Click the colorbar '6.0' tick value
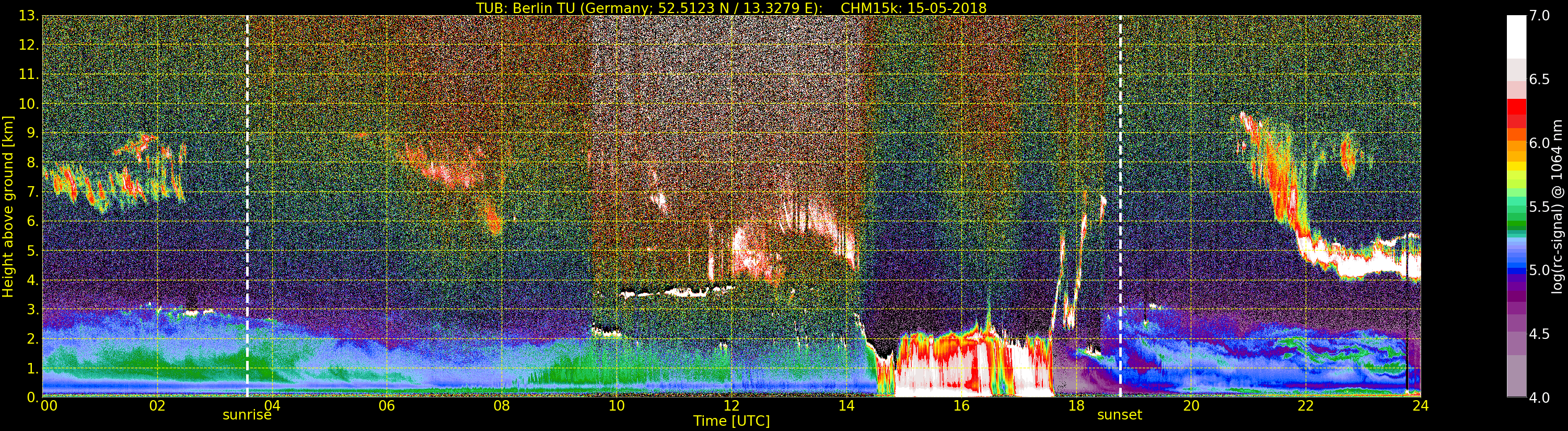The image size is (1568, 431). (x=1539, y=143)
